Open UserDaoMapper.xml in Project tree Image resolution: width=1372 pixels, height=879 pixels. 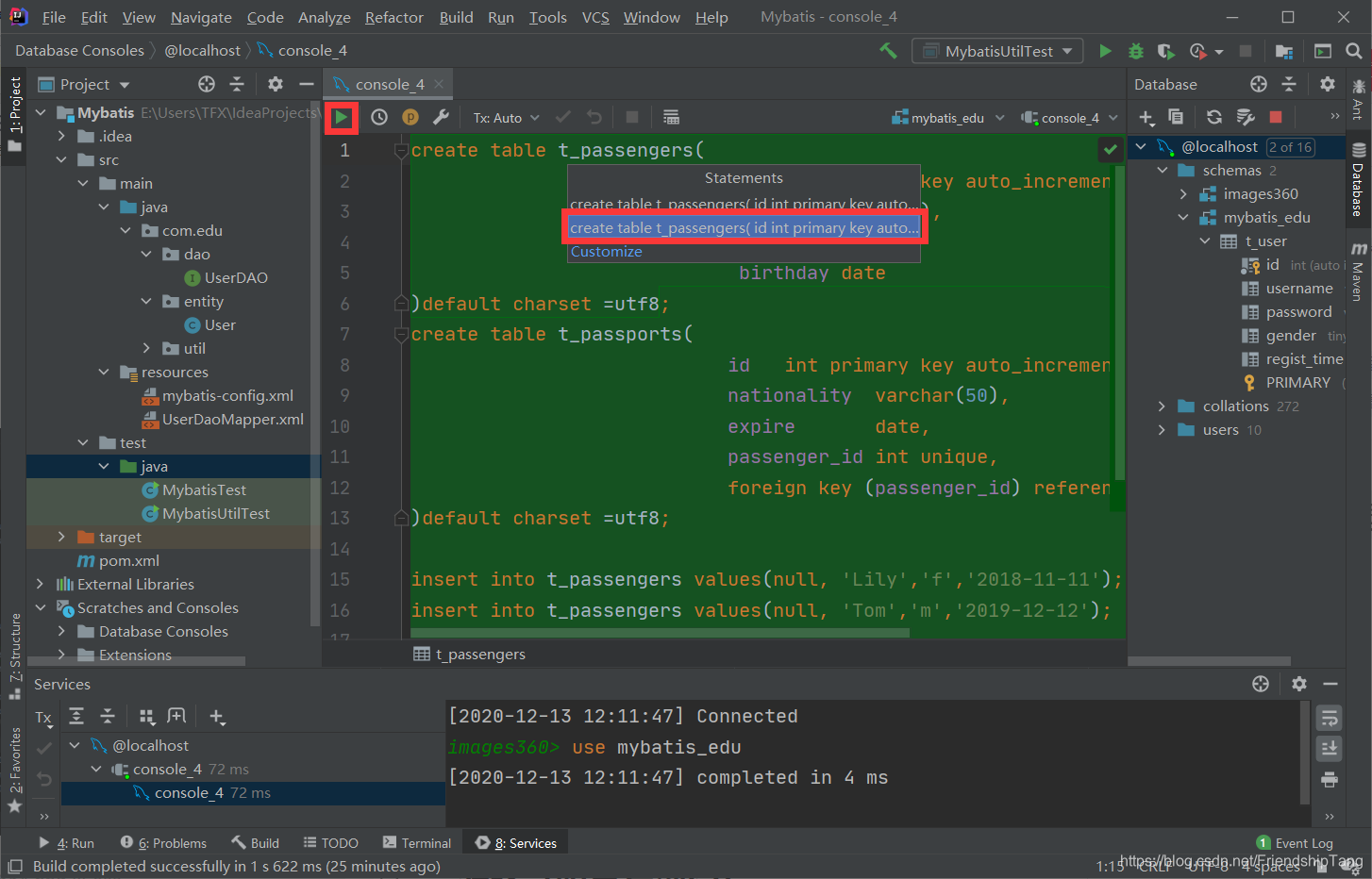[232, 419]
